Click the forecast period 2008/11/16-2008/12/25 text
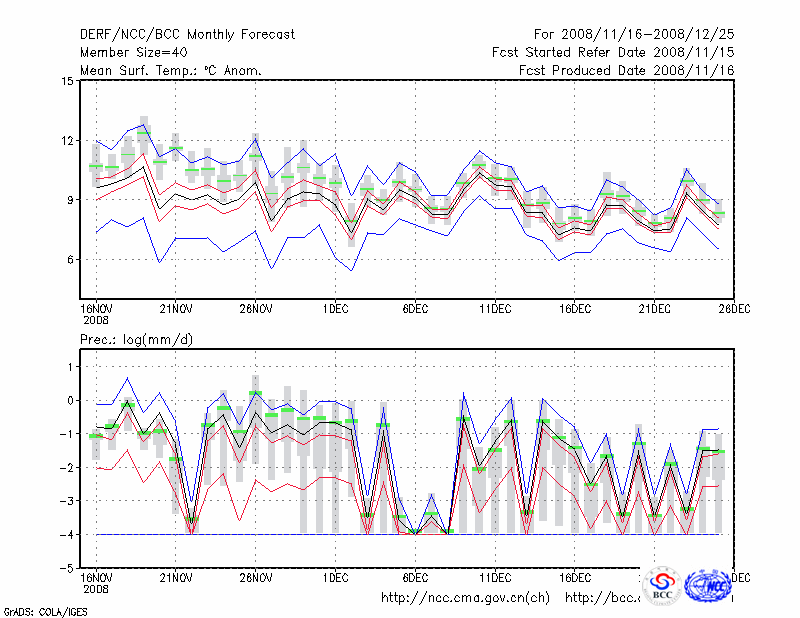Viewport: 800px width, 618px height. point(647,34)
